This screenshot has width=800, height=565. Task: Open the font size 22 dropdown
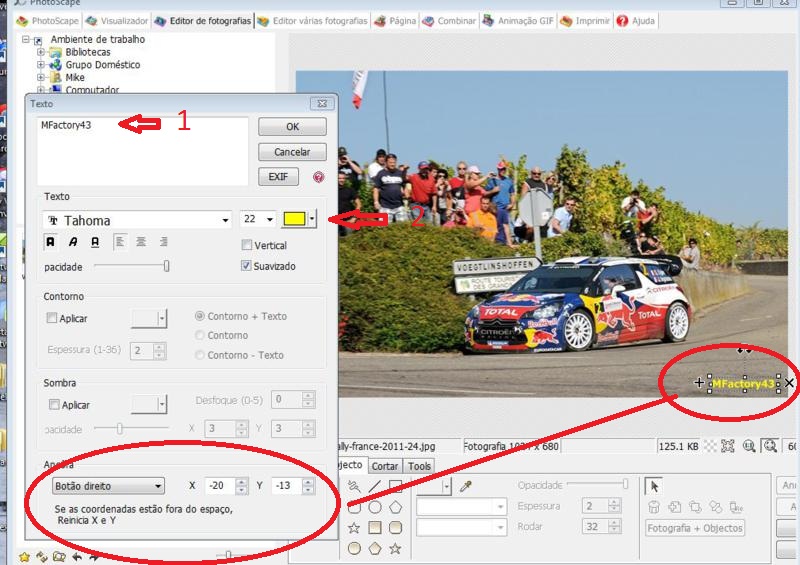(x=270, y=219)
